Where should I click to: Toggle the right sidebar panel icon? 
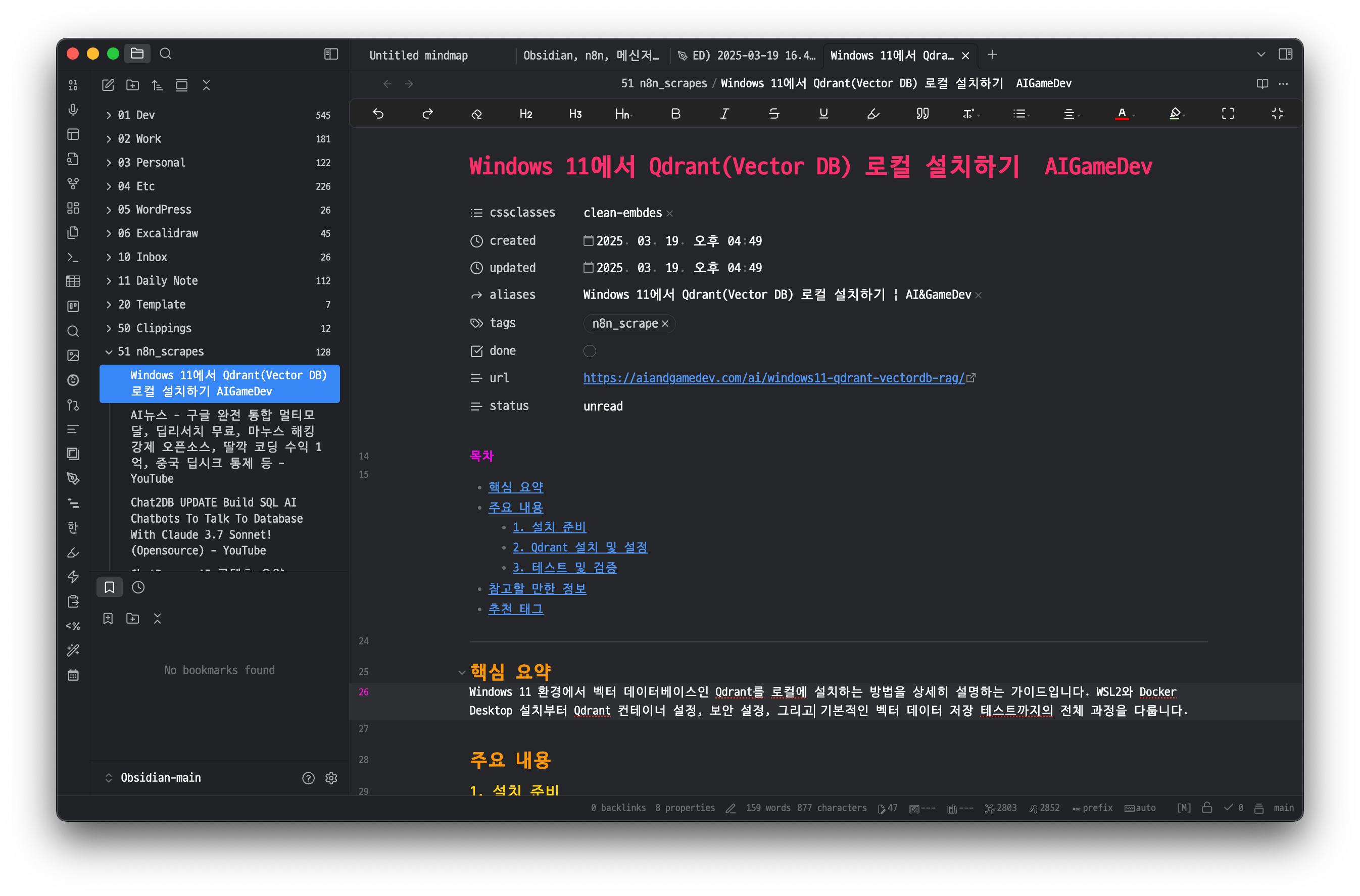(1286, 54)
